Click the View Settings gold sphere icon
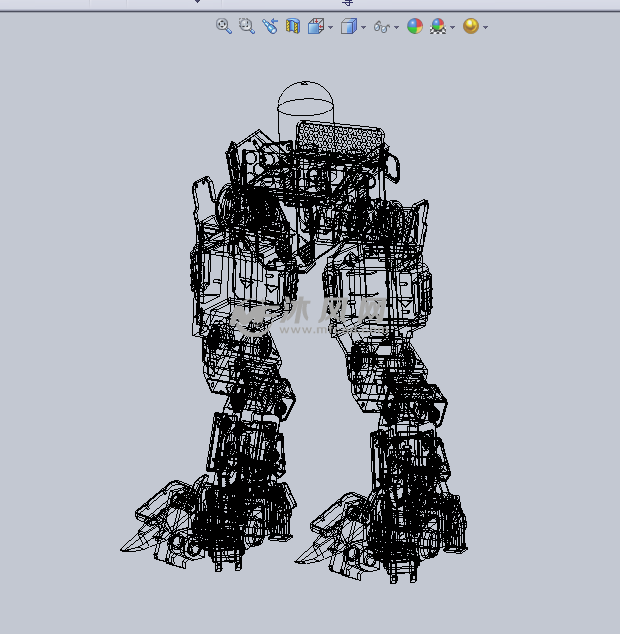620x634 pixels. tap(471, 26)
